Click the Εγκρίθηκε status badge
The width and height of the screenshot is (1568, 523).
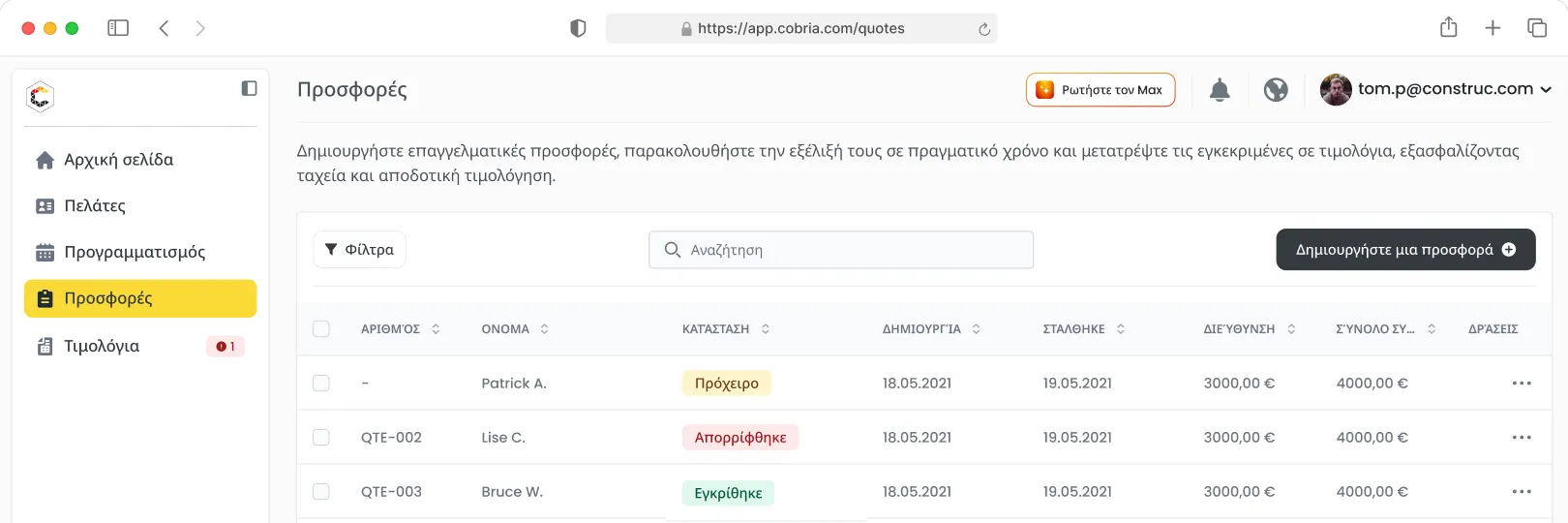[728, 493]
